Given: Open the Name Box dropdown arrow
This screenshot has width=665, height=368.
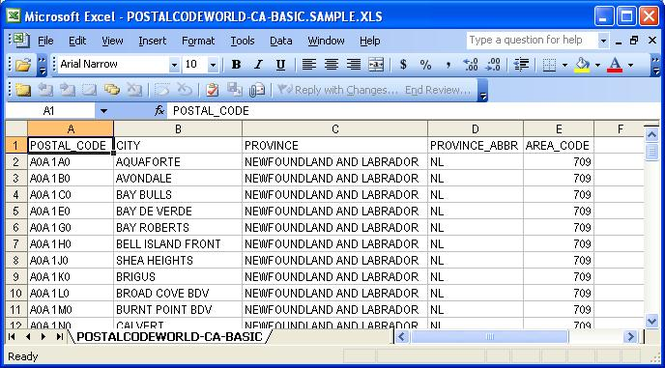Looking at the screenshot, I should click(x=103, y=111).
